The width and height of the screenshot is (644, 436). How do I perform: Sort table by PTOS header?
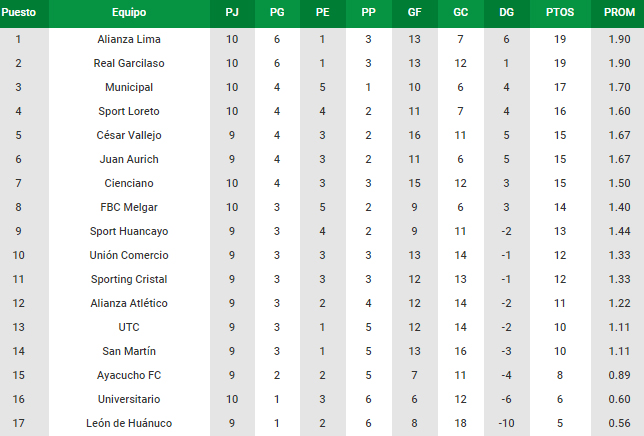coord(560,12)
